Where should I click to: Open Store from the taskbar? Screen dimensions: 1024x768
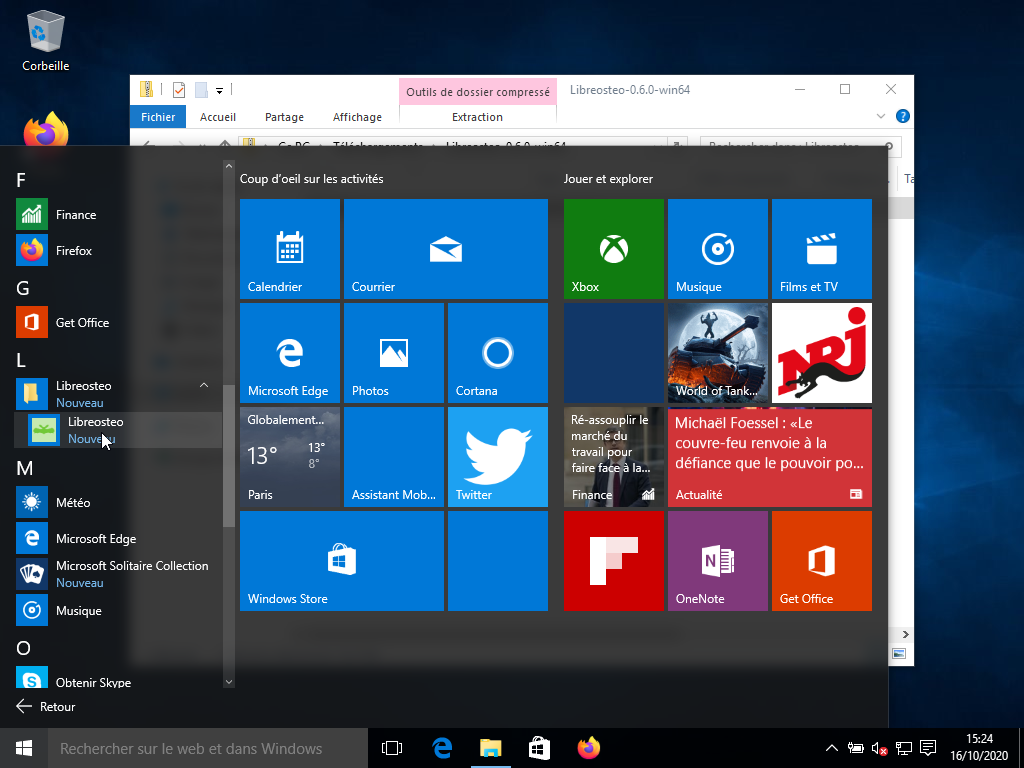coord(539,748)
